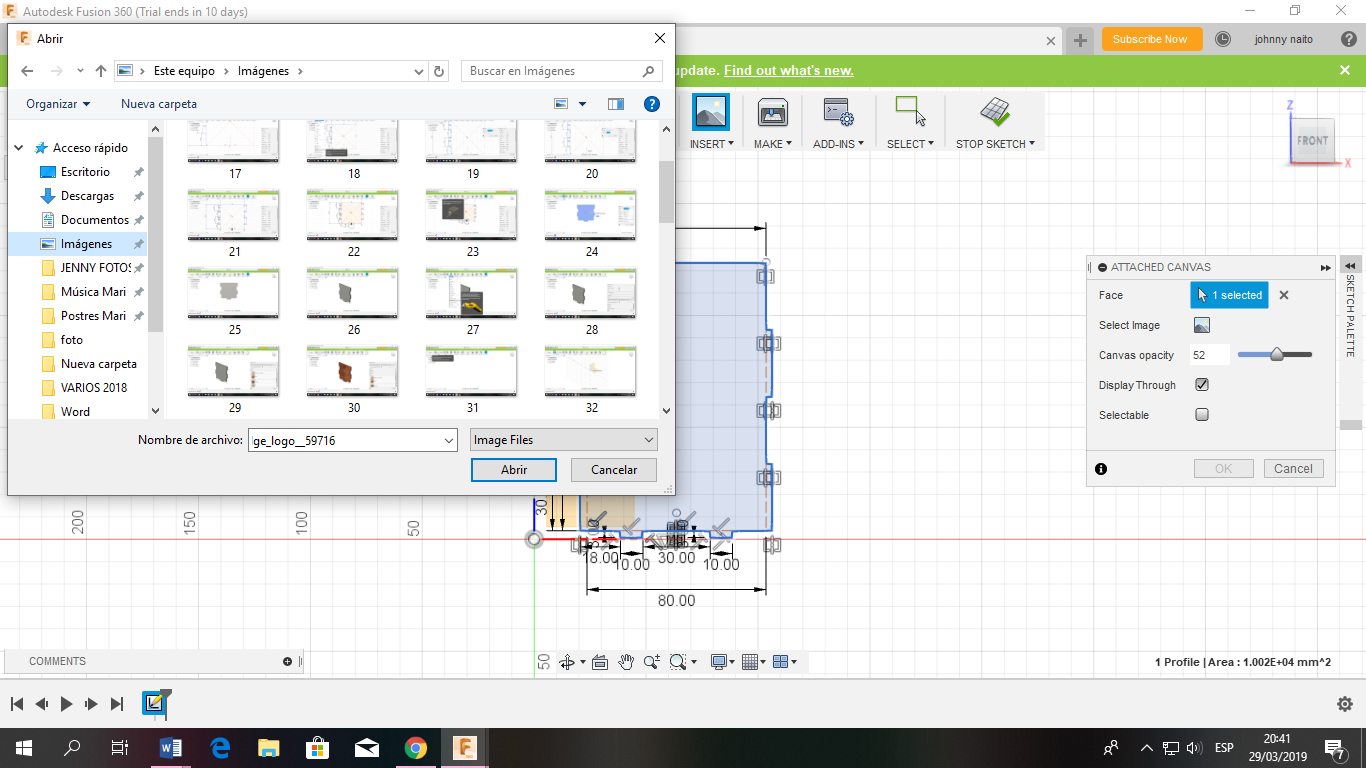Click the Select Image icon in Attached Canvas

[x=1202, y=325]
